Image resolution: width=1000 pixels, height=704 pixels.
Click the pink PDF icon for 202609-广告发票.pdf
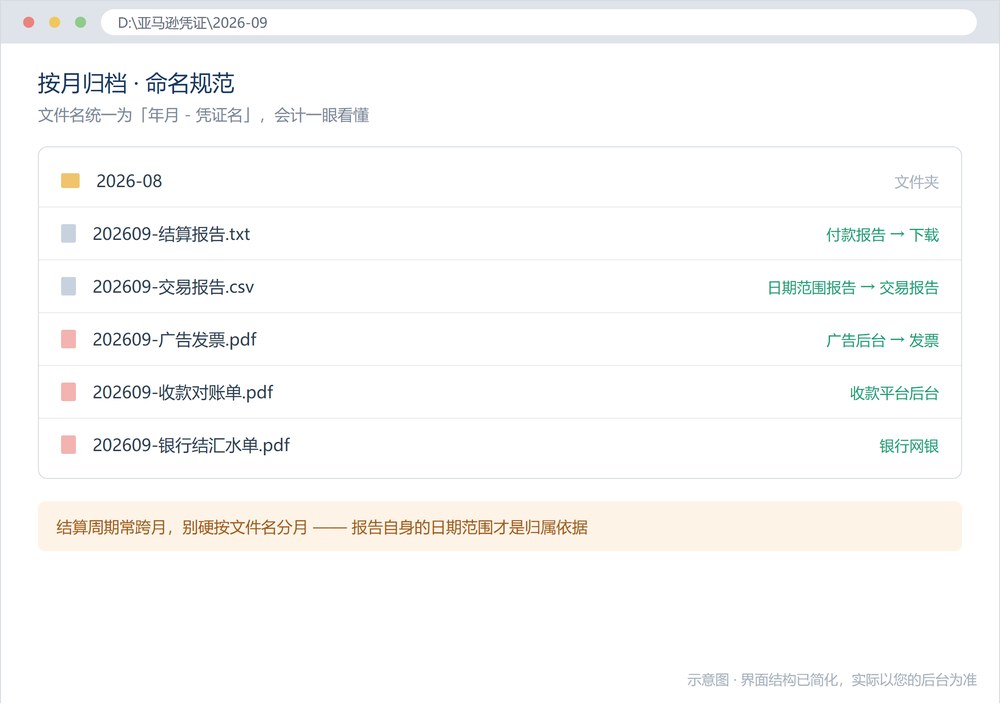tap(68, 339)
